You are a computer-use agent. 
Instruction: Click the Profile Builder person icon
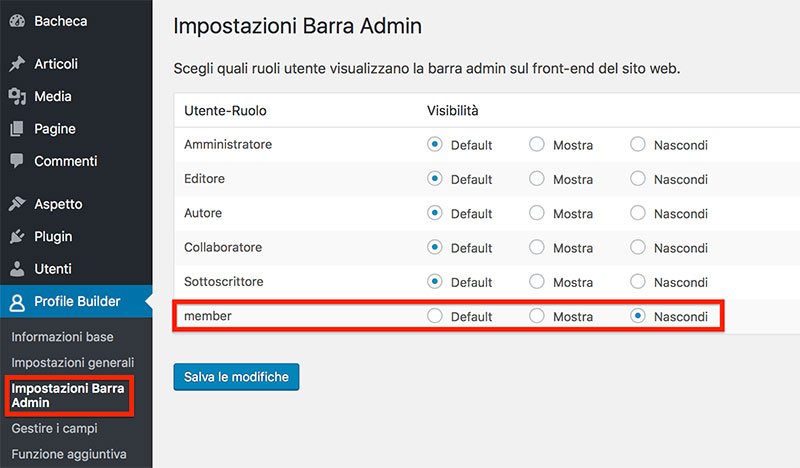[x=17, y=302]
